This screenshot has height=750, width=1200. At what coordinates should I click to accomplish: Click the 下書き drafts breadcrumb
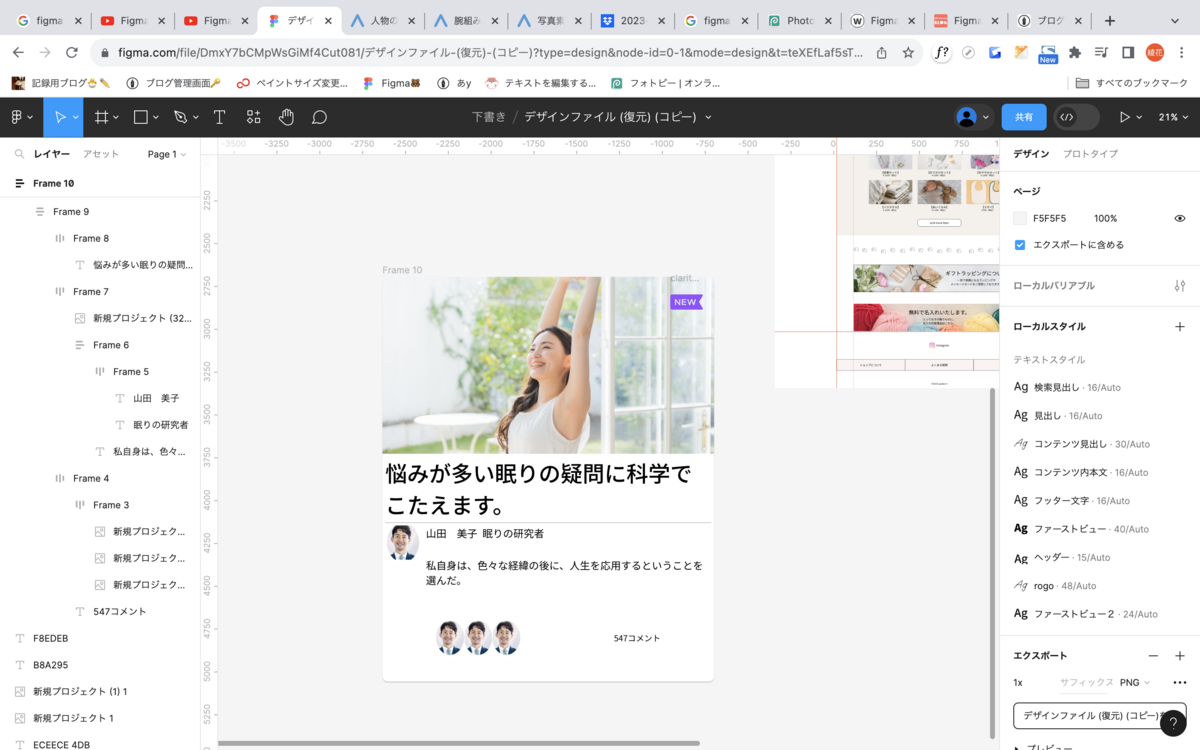pos(489,117)
